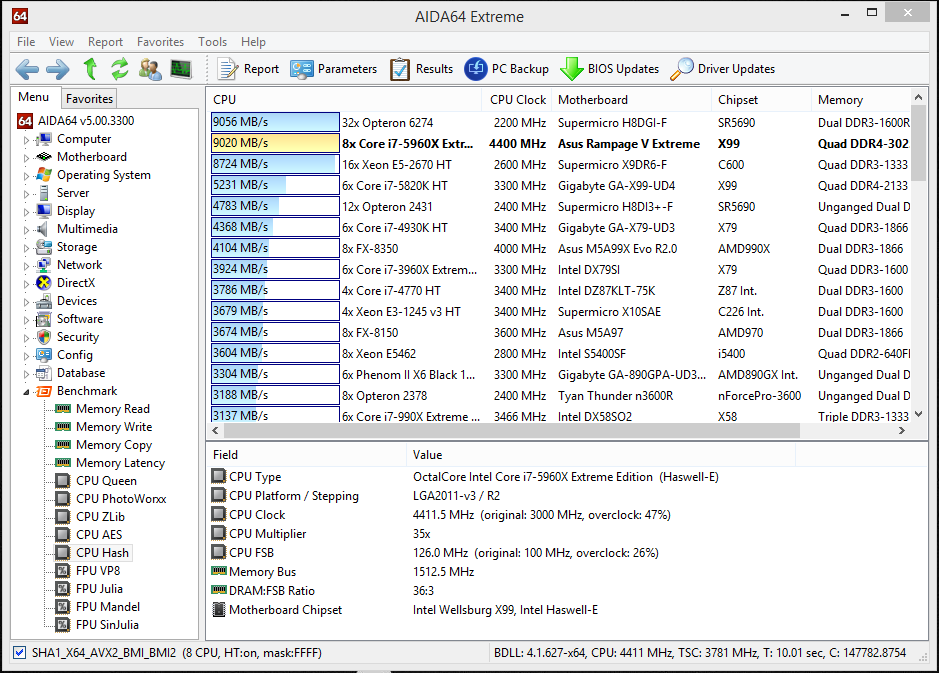Open the Report menu

click(x=105, y=42)
